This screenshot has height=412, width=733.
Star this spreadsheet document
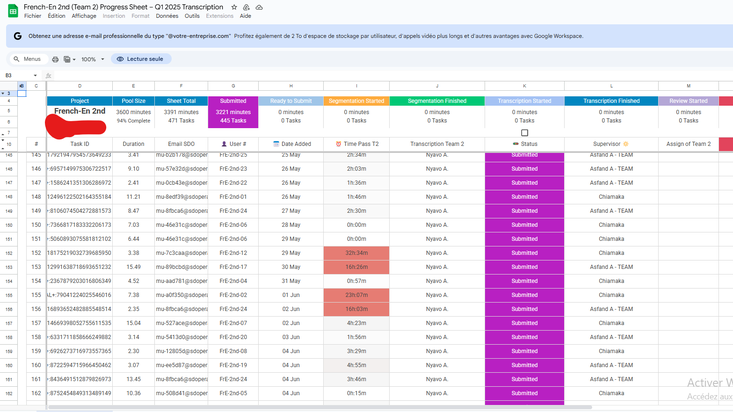tap(234, 7)
